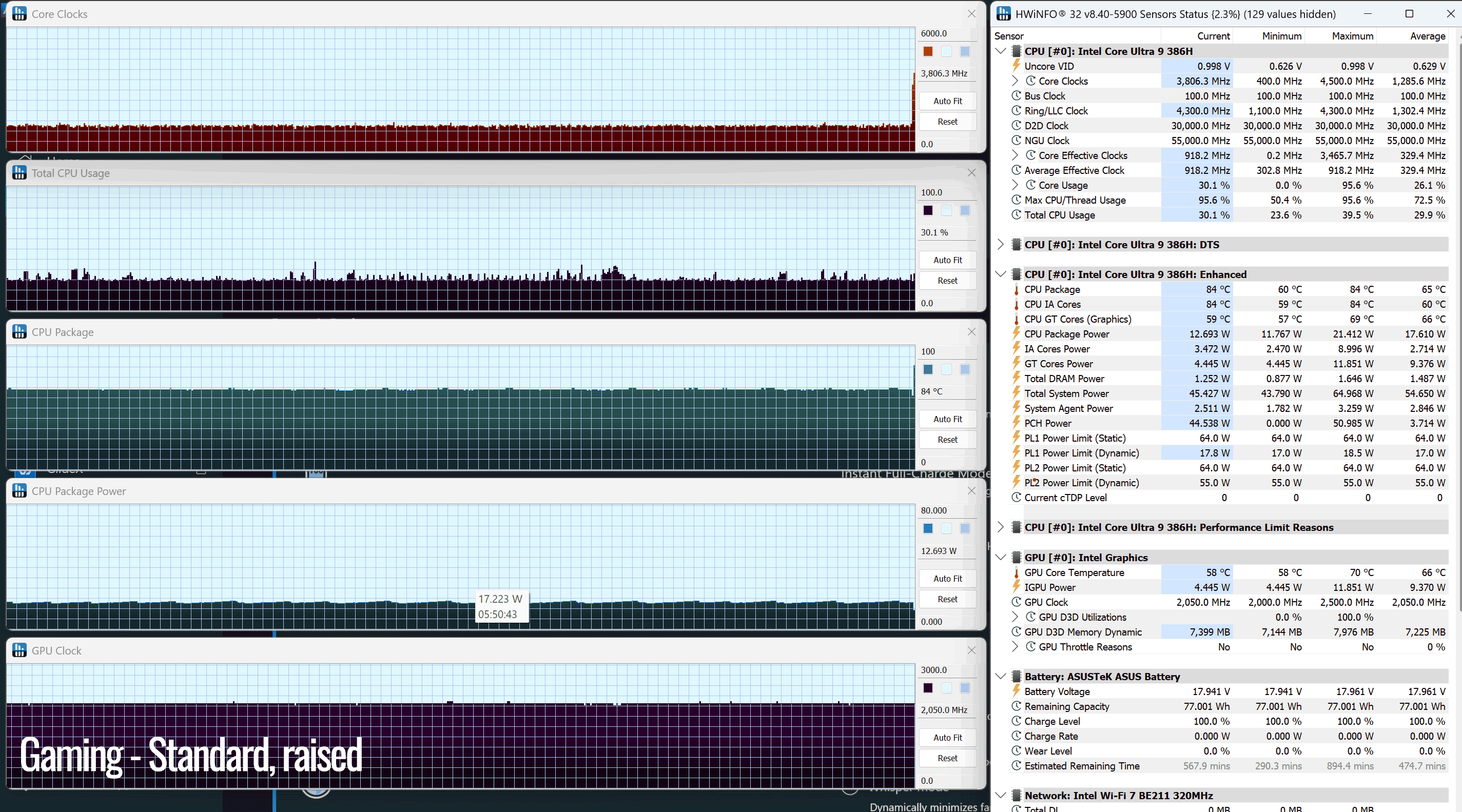Viewport: 1462px width, 812px height.
Task: Expand the Performance Limit Reasons group
Action: click(x=1001, y=527)
